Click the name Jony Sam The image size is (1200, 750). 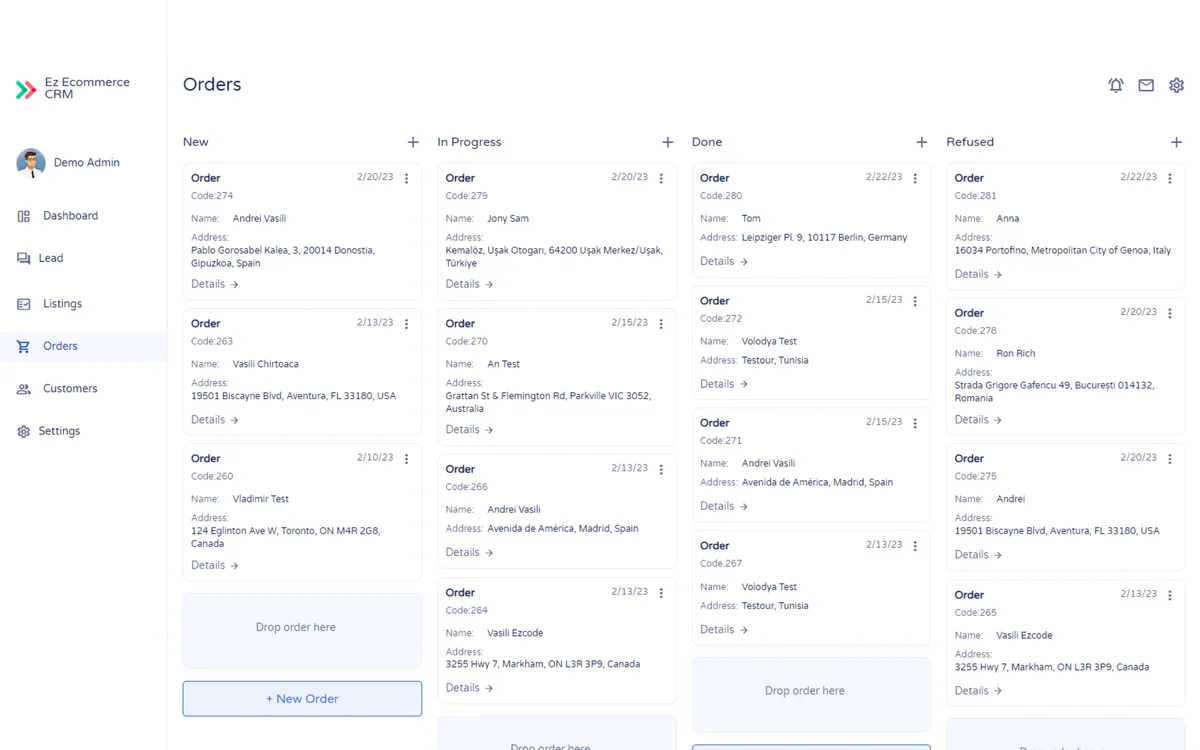point(508,219)
